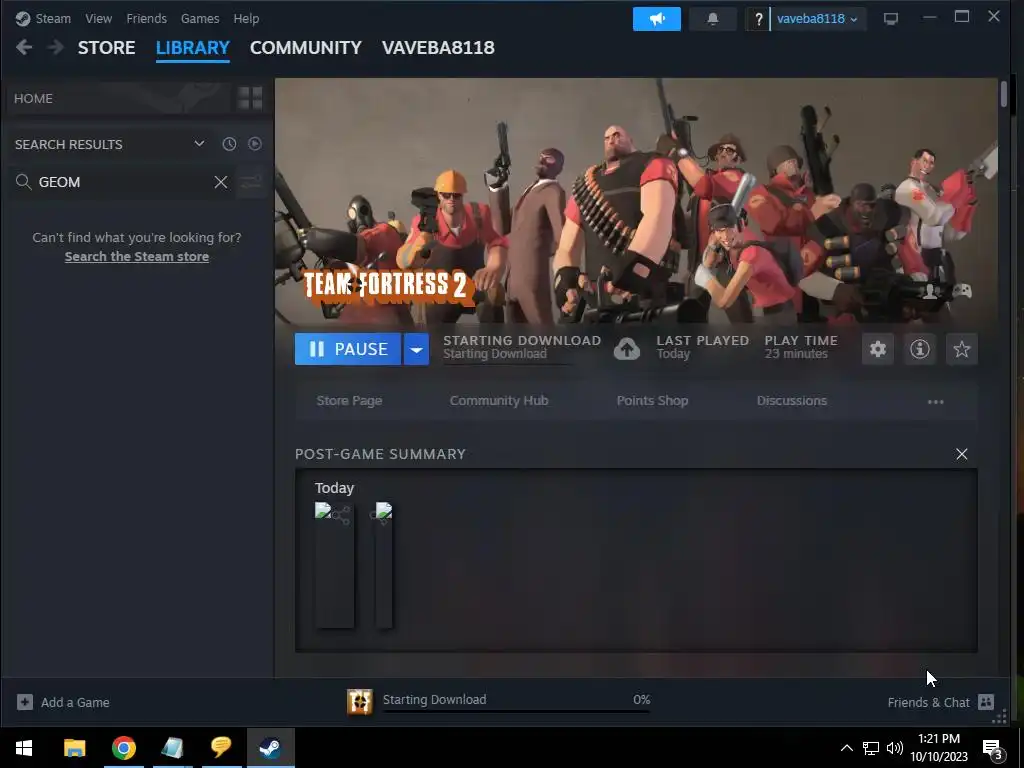Focus the library search field
Viewport: 1024px width, 768px height.
124,182
